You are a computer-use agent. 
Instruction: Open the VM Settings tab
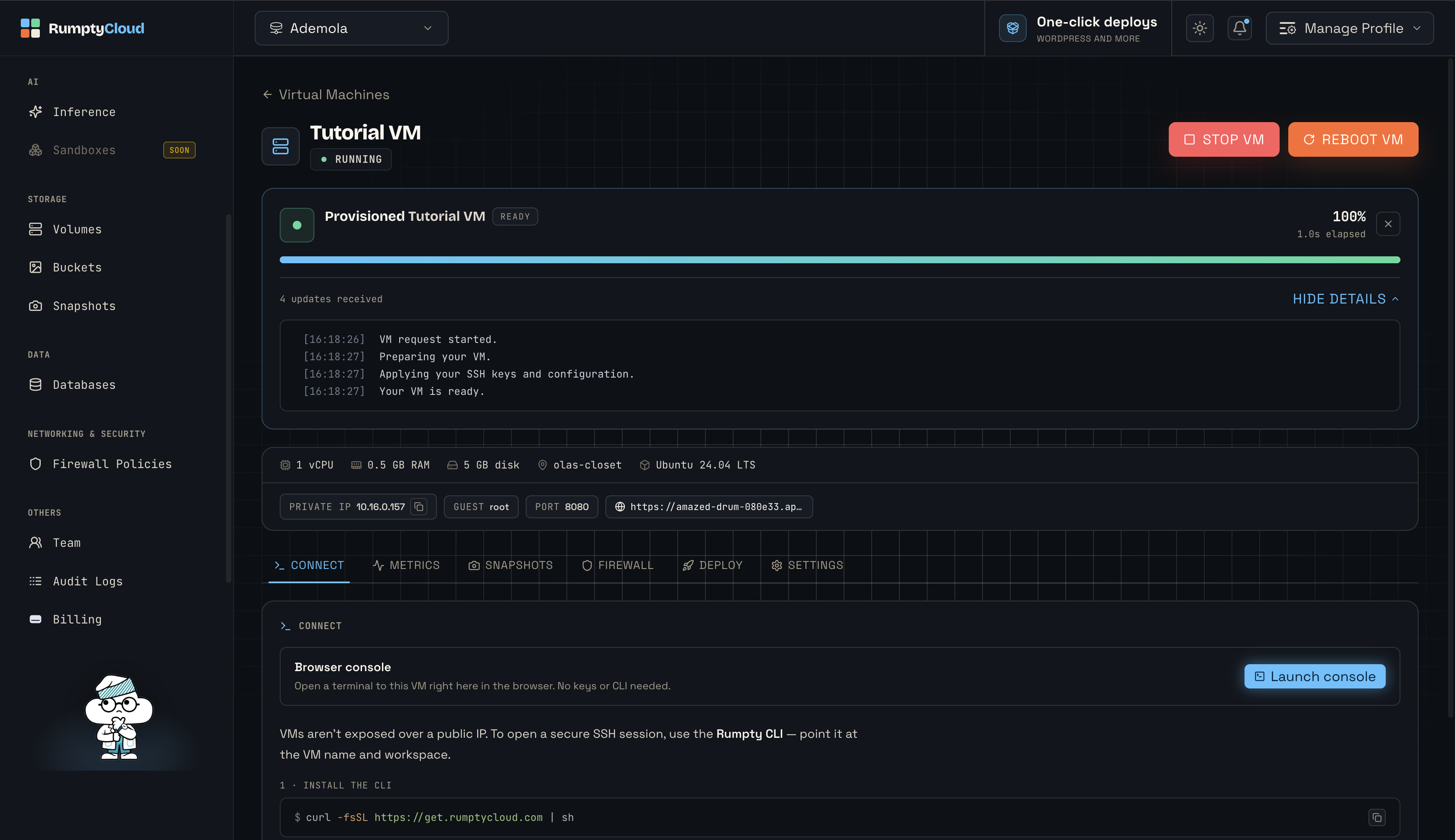tap(807, 565)
